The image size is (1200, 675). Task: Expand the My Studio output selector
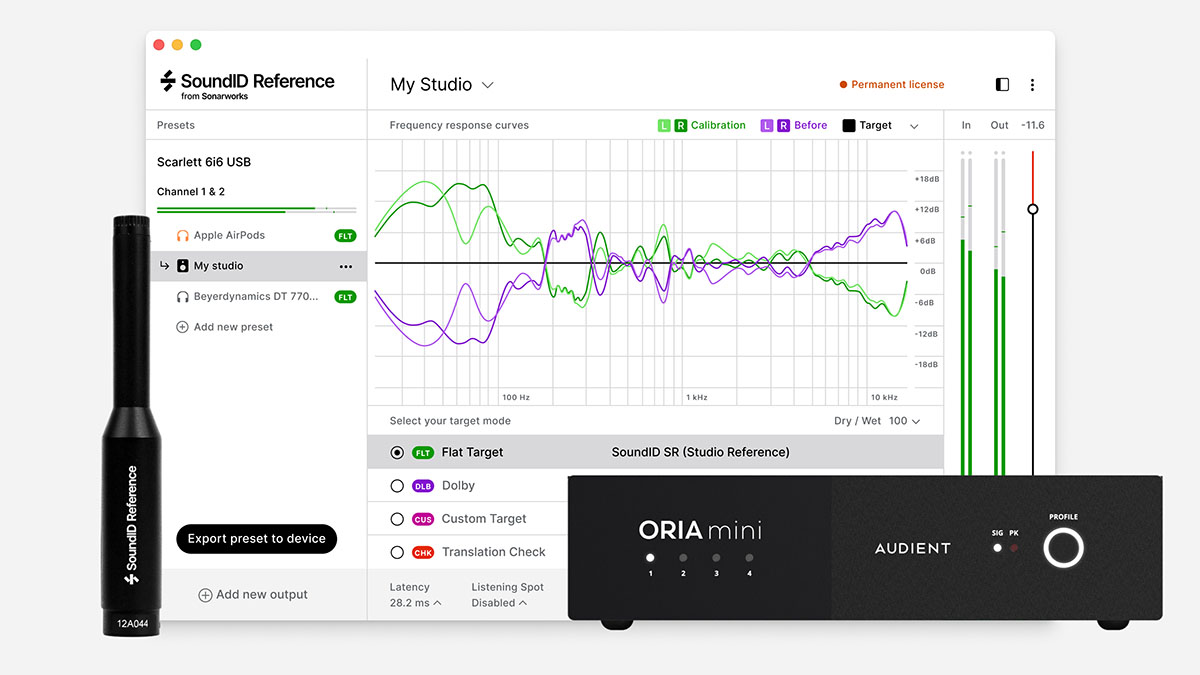[487, 85]
